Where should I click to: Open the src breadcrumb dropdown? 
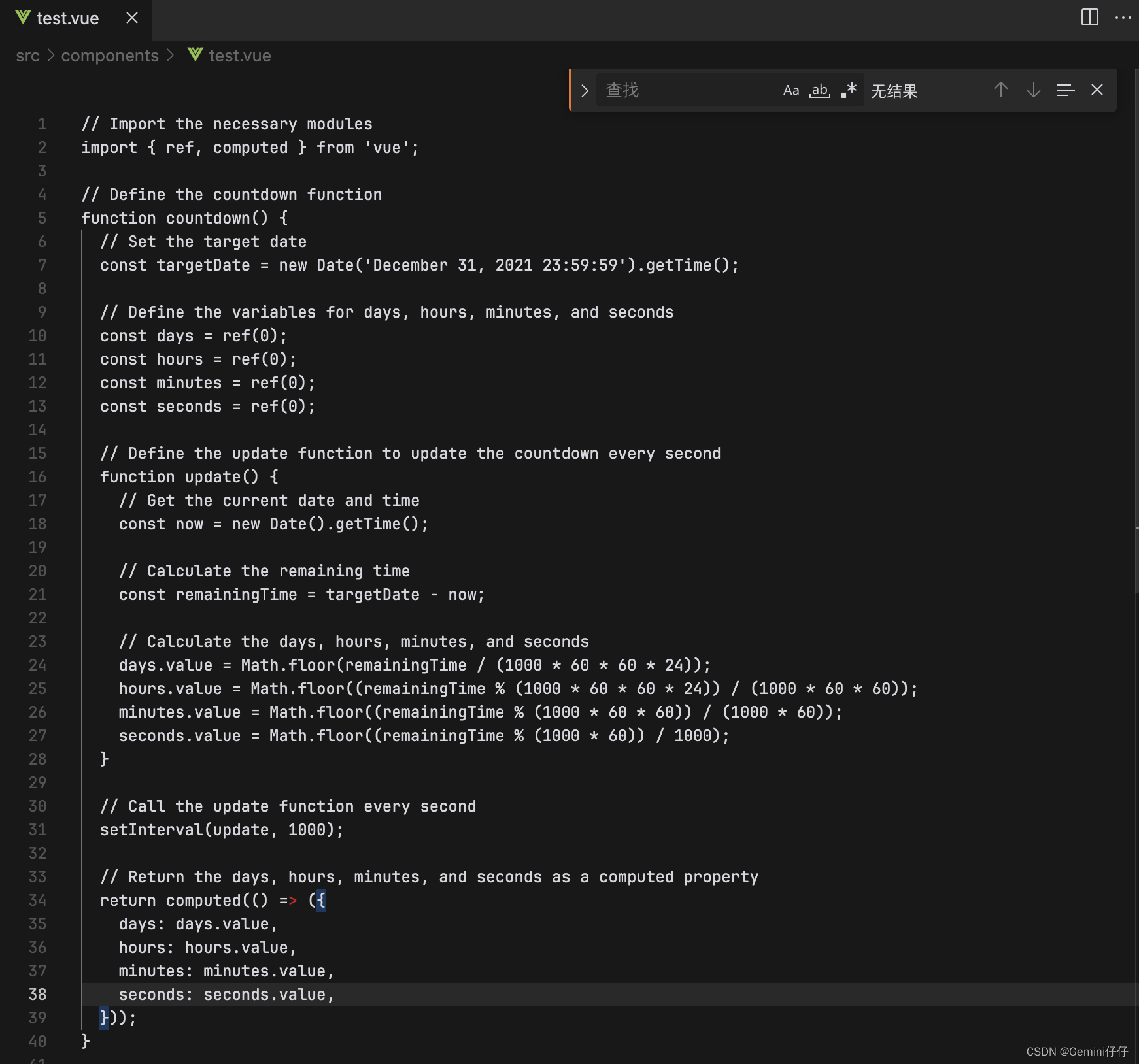pos(27,56)
